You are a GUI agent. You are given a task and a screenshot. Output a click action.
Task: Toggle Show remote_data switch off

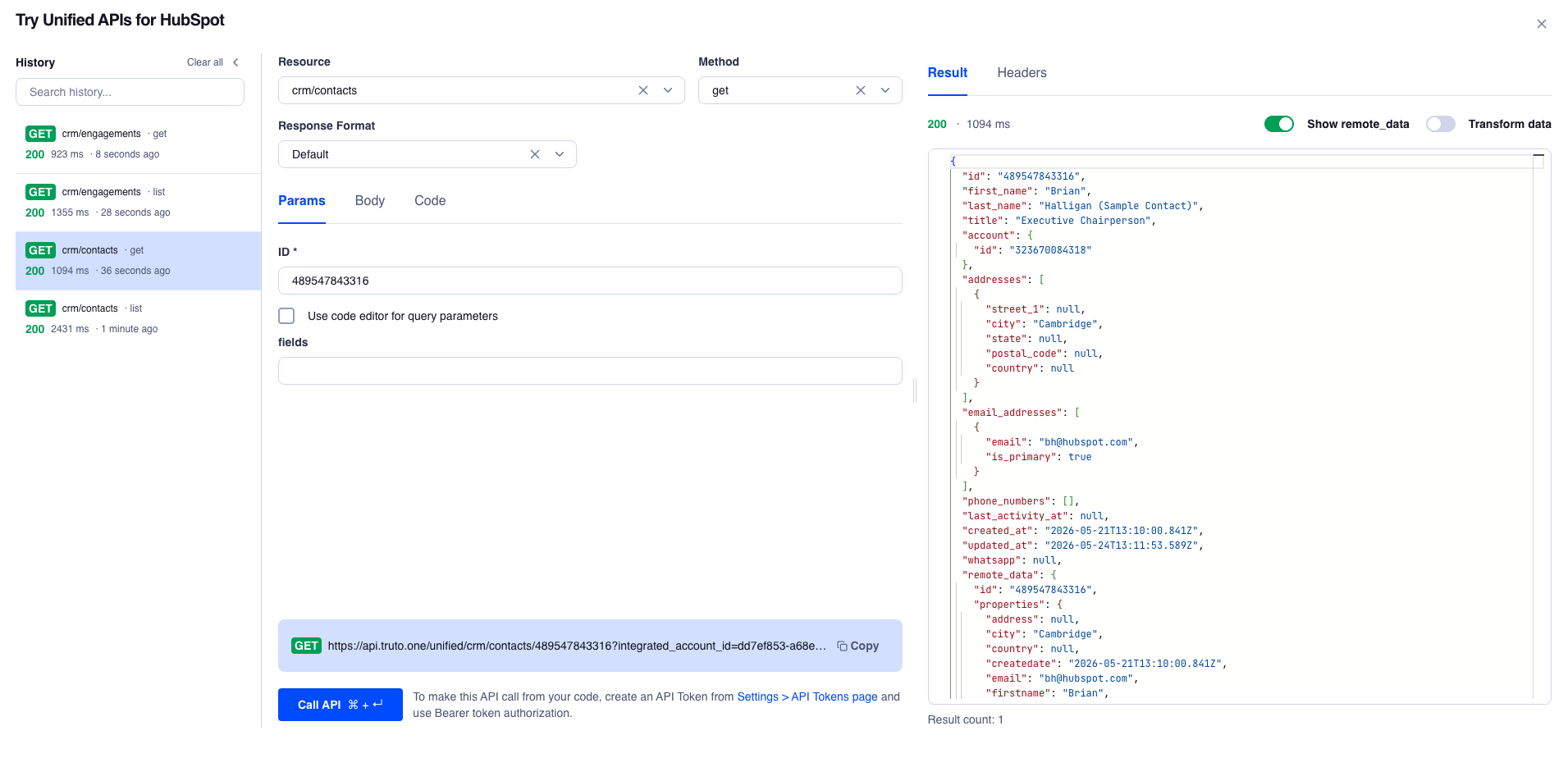1278,124
